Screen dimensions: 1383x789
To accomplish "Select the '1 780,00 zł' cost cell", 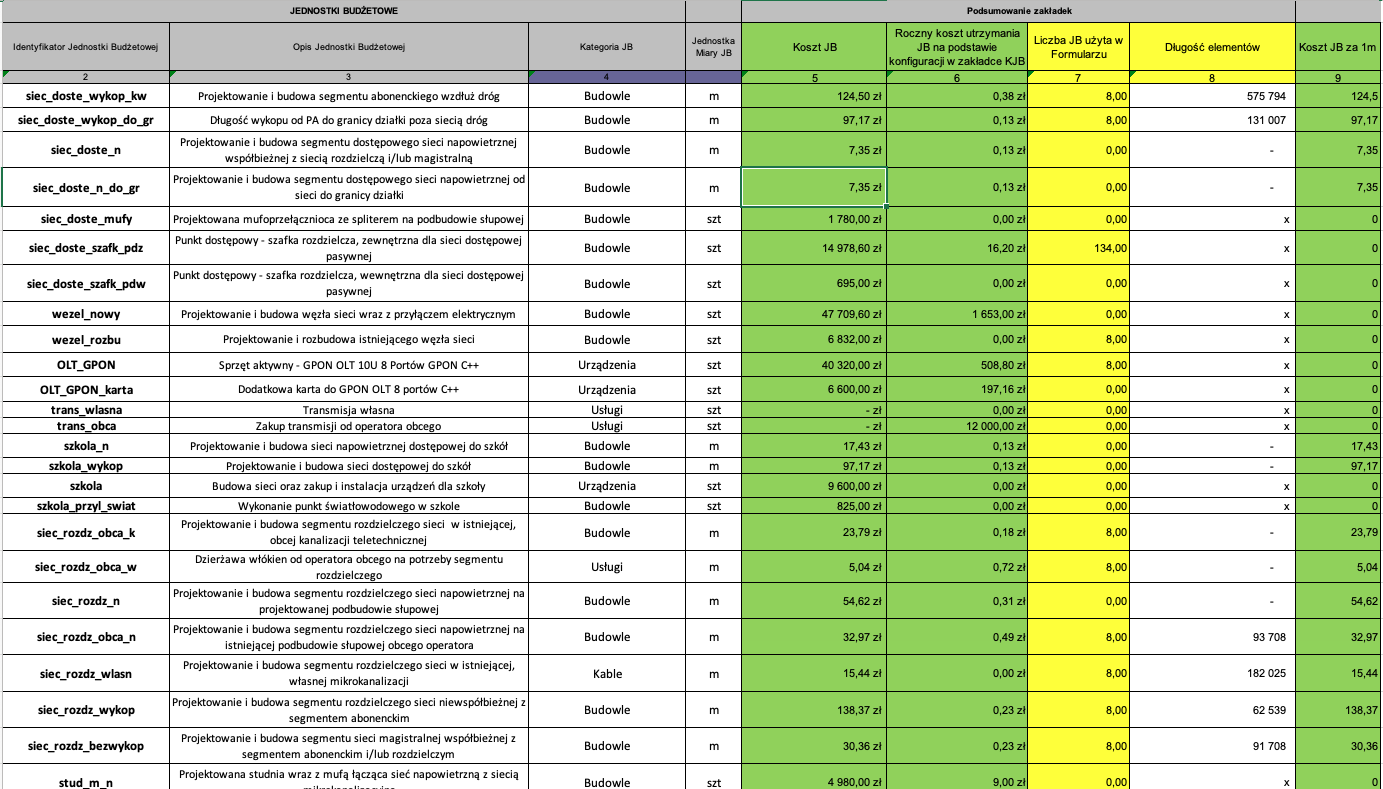I will [x=814, y=218].
